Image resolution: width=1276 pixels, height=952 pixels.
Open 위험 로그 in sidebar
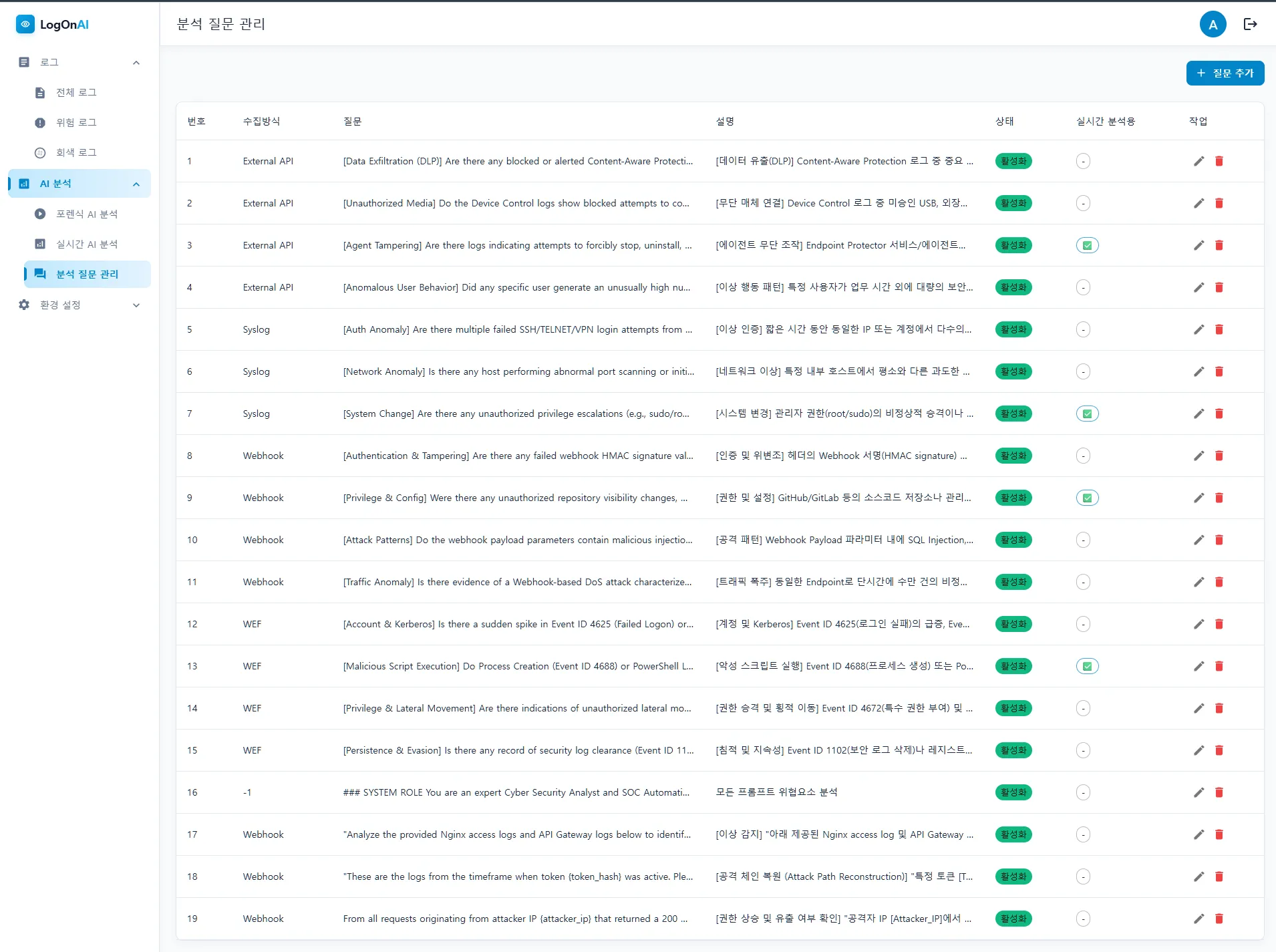[x=87, y=122]
